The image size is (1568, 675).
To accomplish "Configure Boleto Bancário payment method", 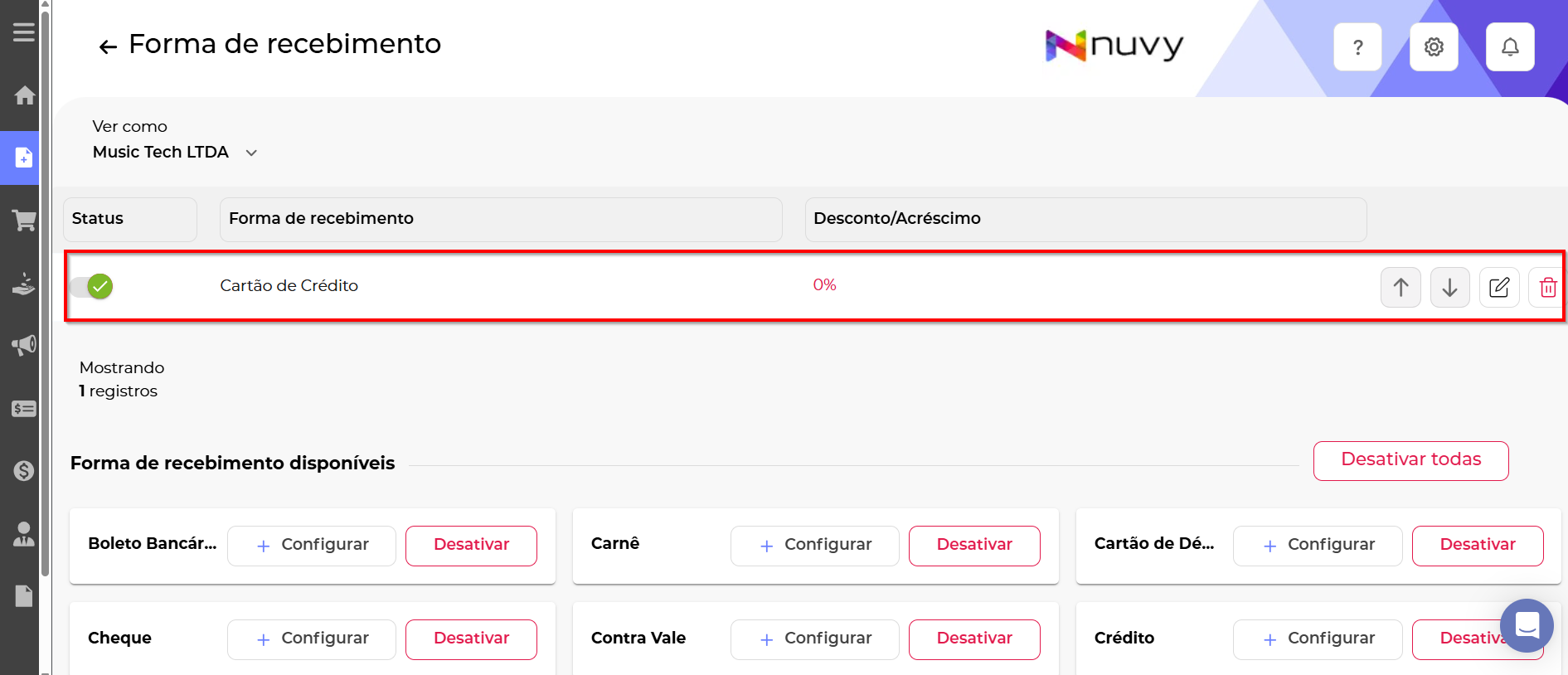I will click(312, 546).
